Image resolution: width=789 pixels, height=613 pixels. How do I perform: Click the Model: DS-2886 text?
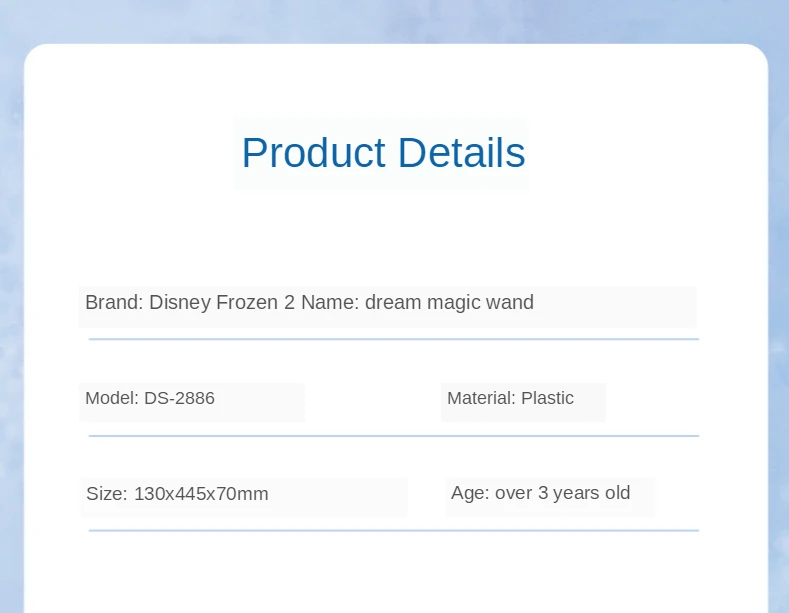point(150,398)
